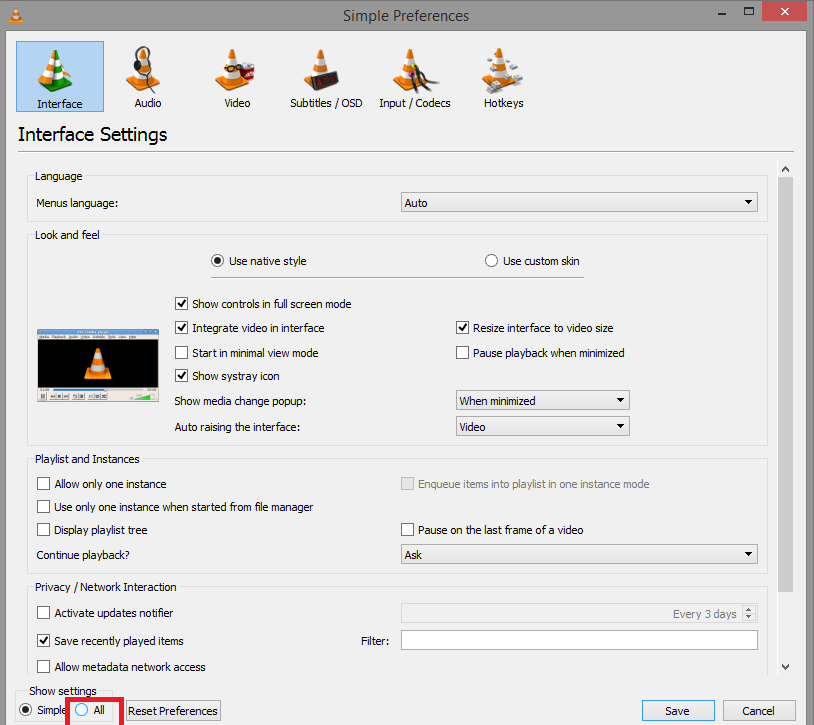Select the Use custom skin option
The width and height of the screenshot is (814, 725).
pyautogui.click(x=491, y=261)
